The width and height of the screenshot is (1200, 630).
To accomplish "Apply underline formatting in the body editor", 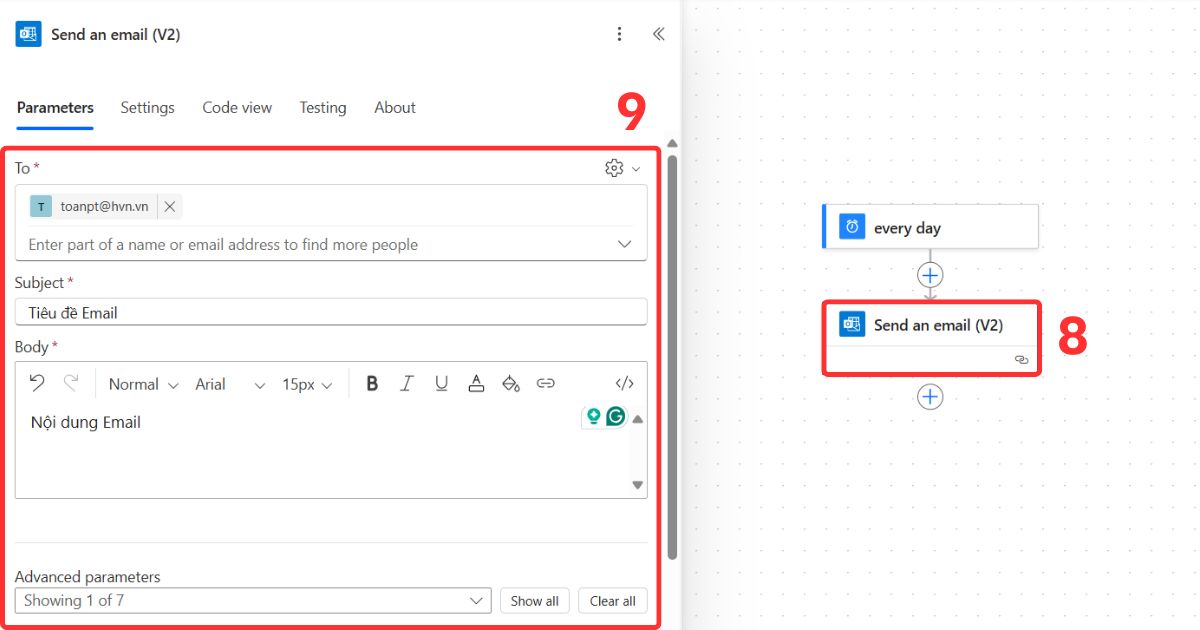I will [x=441, y=383].
